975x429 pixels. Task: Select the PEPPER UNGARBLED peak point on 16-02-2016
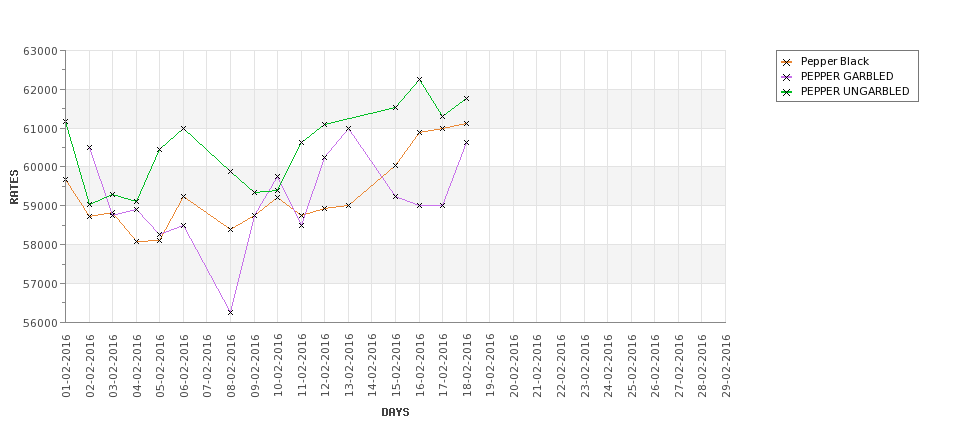[x=420, y=80]
